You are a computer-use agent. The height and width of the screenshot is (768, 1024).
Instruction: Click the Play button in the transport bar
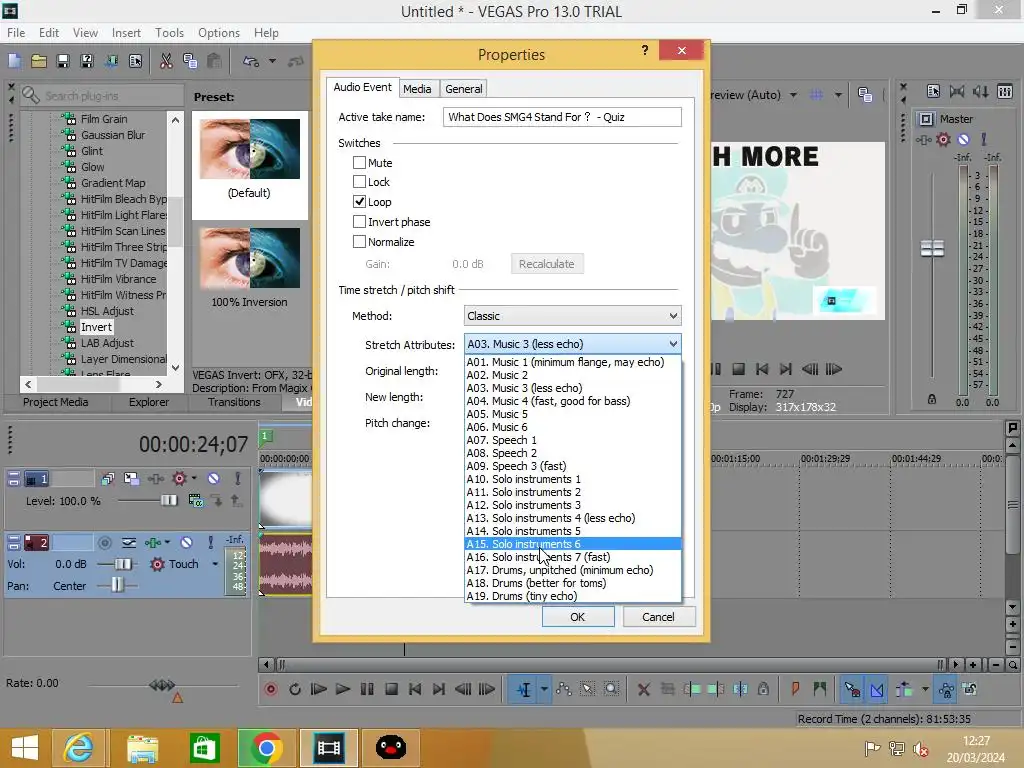pos(342,689)
